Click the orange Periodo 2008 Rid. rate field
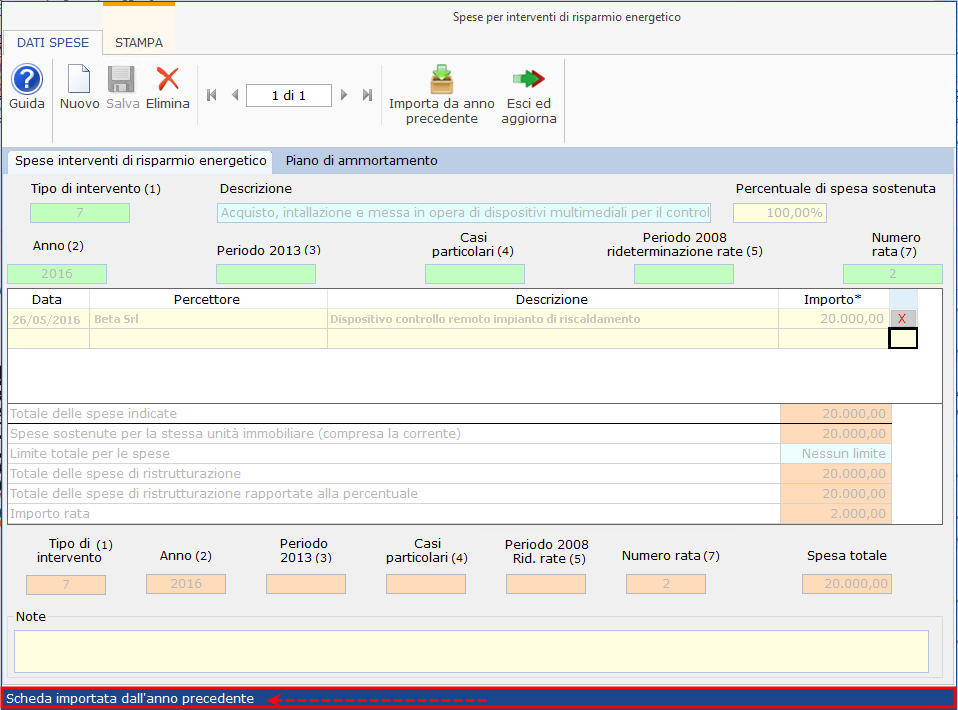This screenshot has width=958, height=710. coord(546,584)
